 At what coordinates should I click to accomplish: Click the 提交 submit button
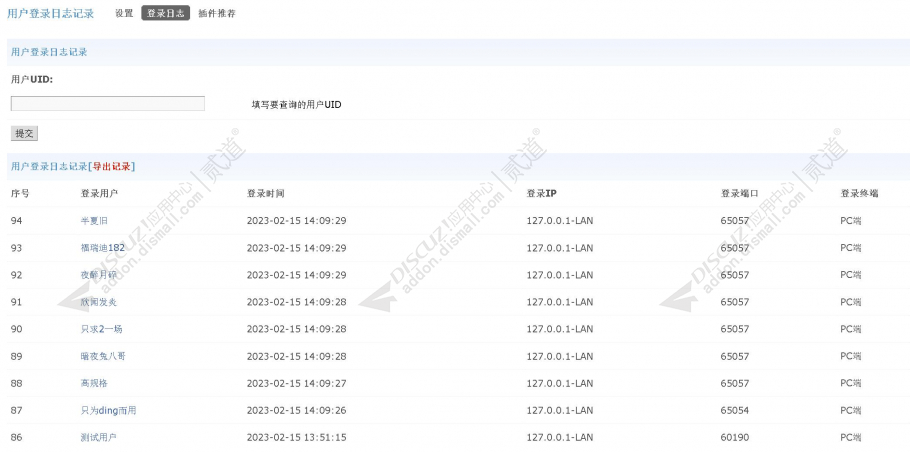(x=24, y=133)
